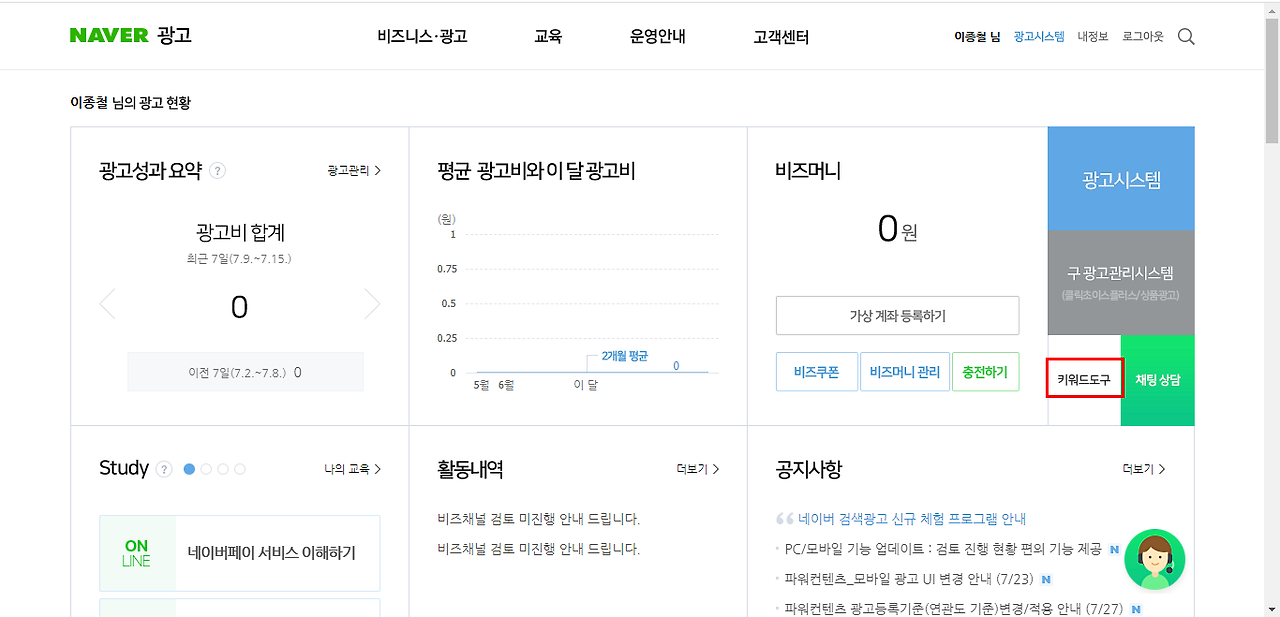Open the 운영안내 menu
The image size is (1280, 617).
pyautogui.click(x=658, y=37)
